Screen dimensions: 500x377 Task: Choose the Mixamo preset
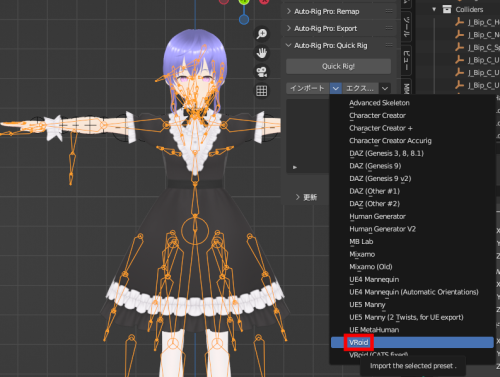point(362,254)
